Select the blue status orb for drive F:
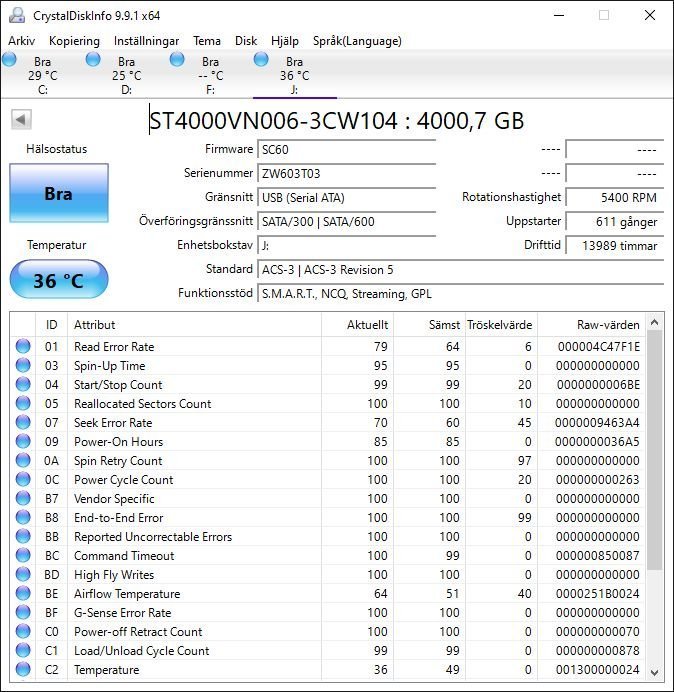Image resolution: width=674 pixels, height=692 pixels. click(177, 59)
